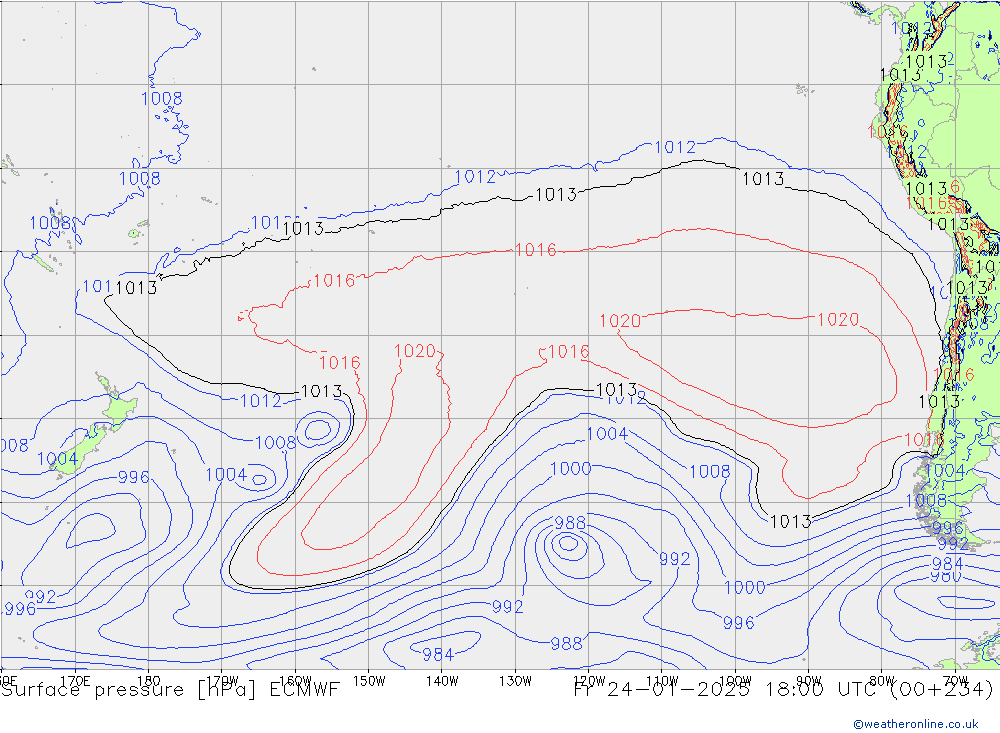Click the 1004 label over New Zealand
Screen dimensions: 1000x733
[57, 459]
